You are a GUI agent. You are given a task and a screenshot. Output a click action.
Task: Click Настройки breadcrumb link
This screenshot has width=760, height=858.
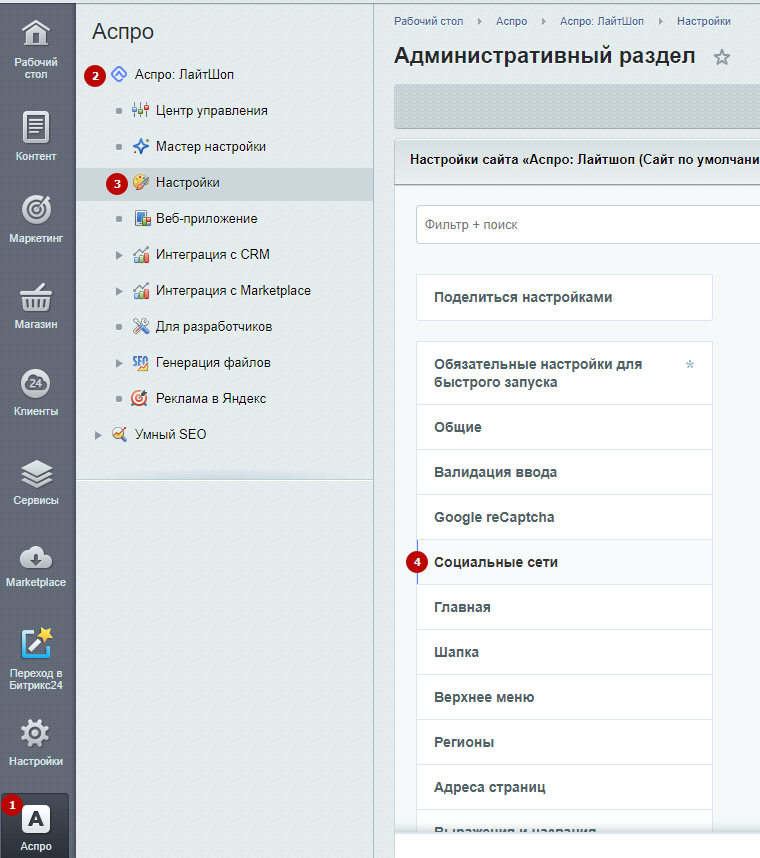tap(704, 21)
